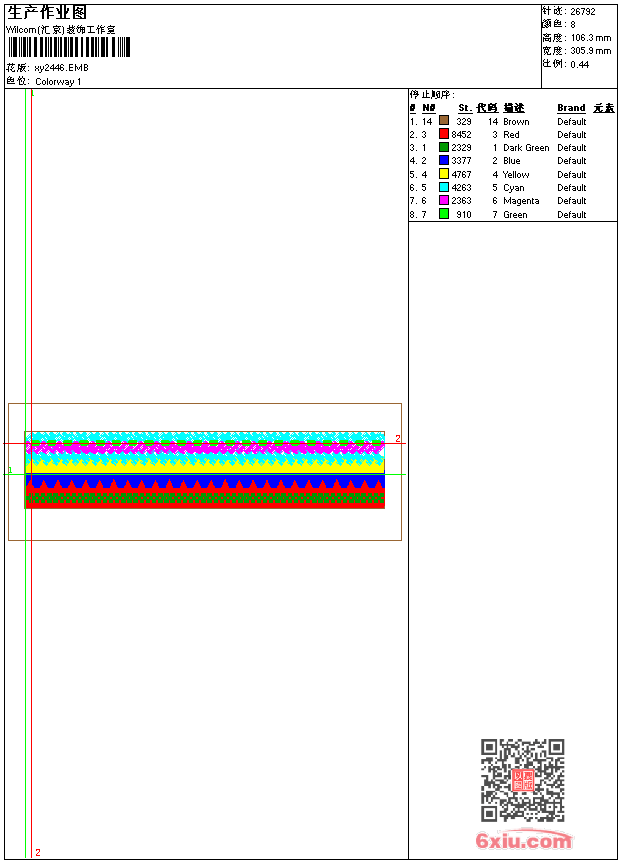Image resolution: width=620 pixels, height=860 pixels.
Task: Click the barcode under the studio name
Action: click(69, 47)
